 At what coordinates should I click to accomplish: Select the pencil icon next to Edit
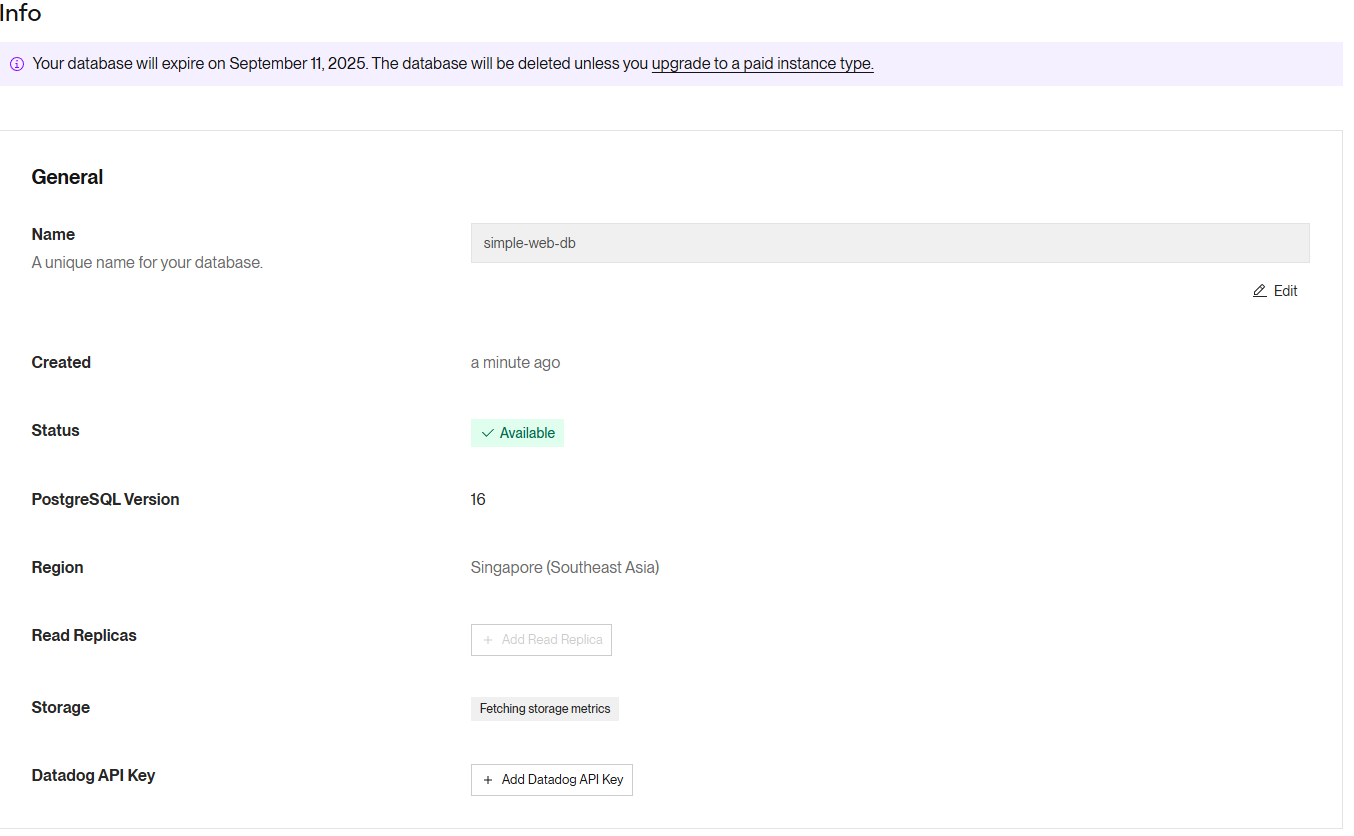(x=1260, y=290)
